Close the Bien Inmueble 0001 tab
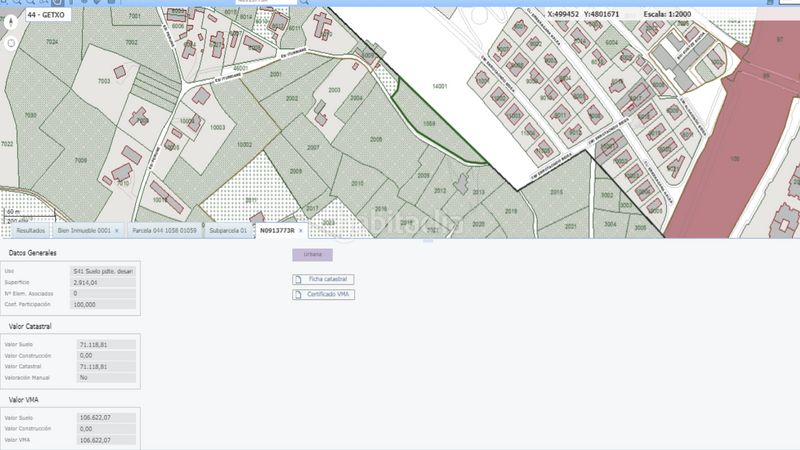The width and height of the screenshot is (800, 450). 117,230
